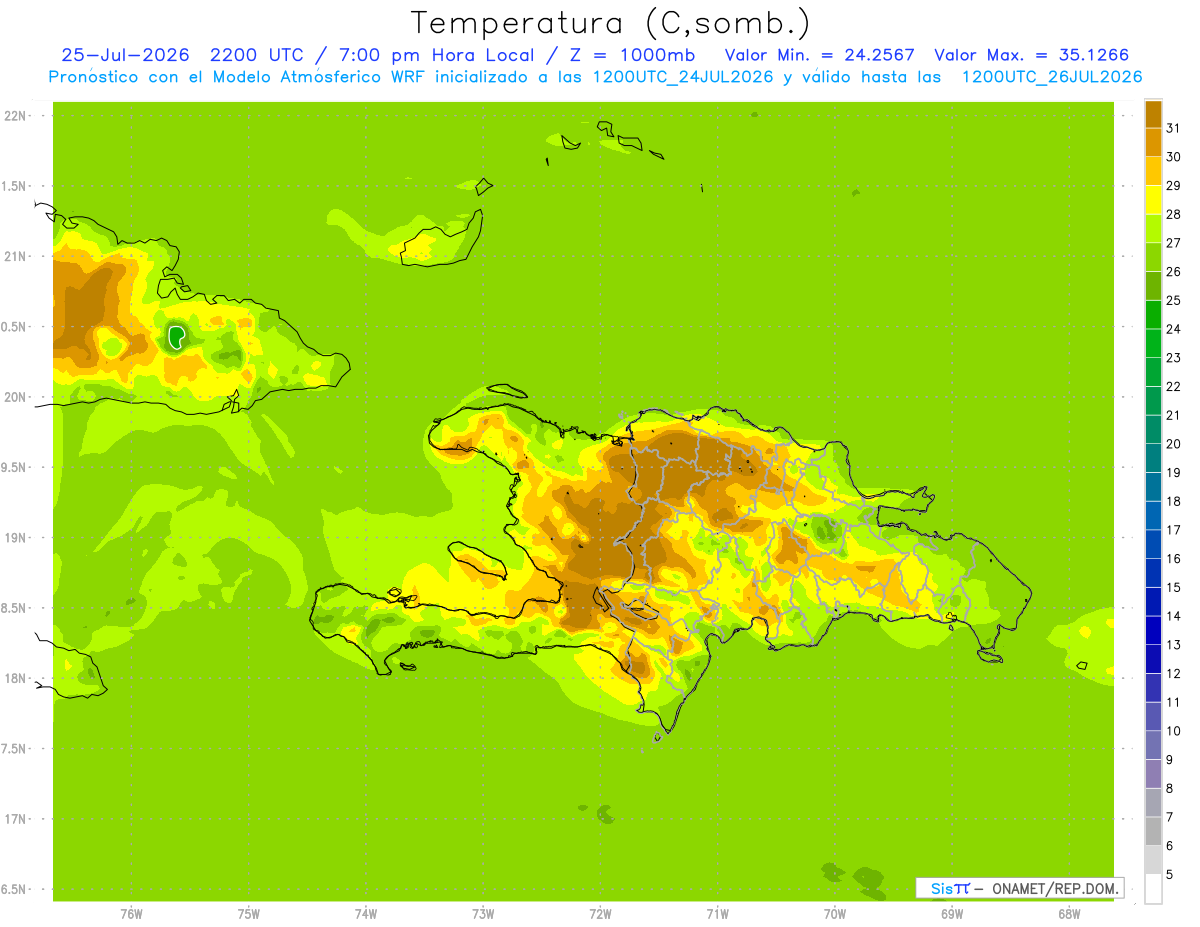Click the colorbar label 5
Image resolution: width=1200 pixels, height=927 pixels.
pos(1170,875)
